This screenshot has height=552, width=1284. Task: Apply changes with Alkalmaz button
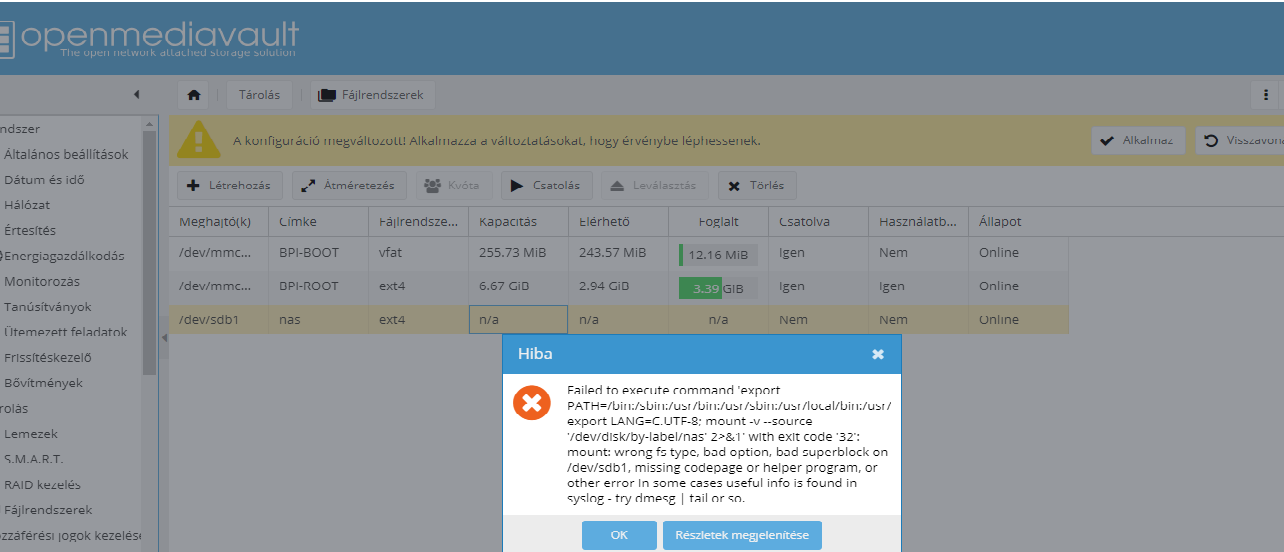click(1138, 140)
